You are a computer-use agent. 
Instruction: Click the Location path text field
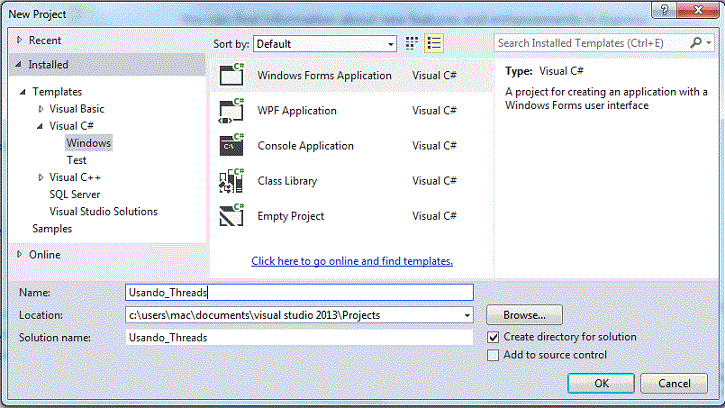[x=294, y=315]
